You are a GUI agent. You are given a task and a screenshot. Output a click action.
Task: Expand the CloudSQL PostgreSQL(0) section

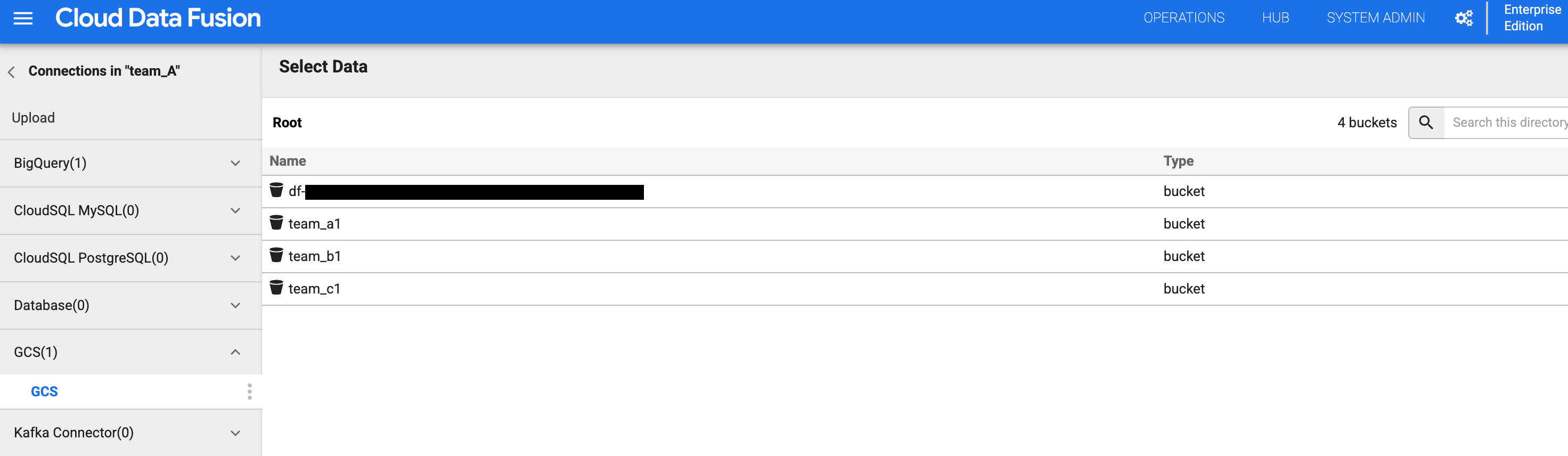(235, 258)
